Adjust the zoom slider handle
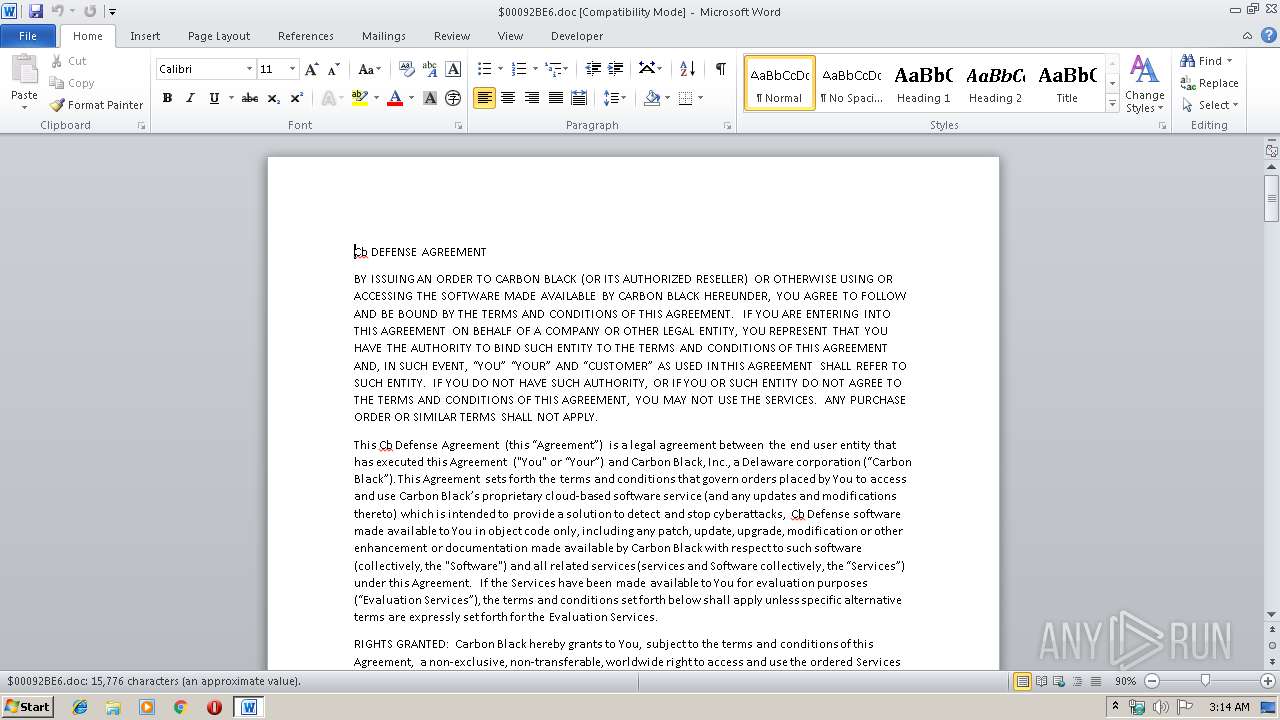Viewport: 1280px width, 720px height. click(1205, 681)
